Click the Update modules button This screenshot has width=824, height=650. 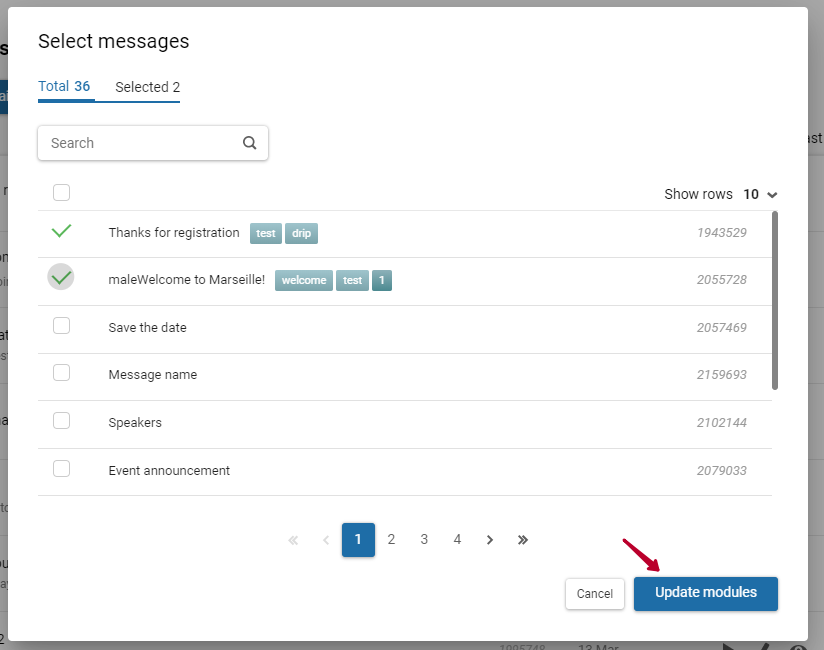point(706,594)
